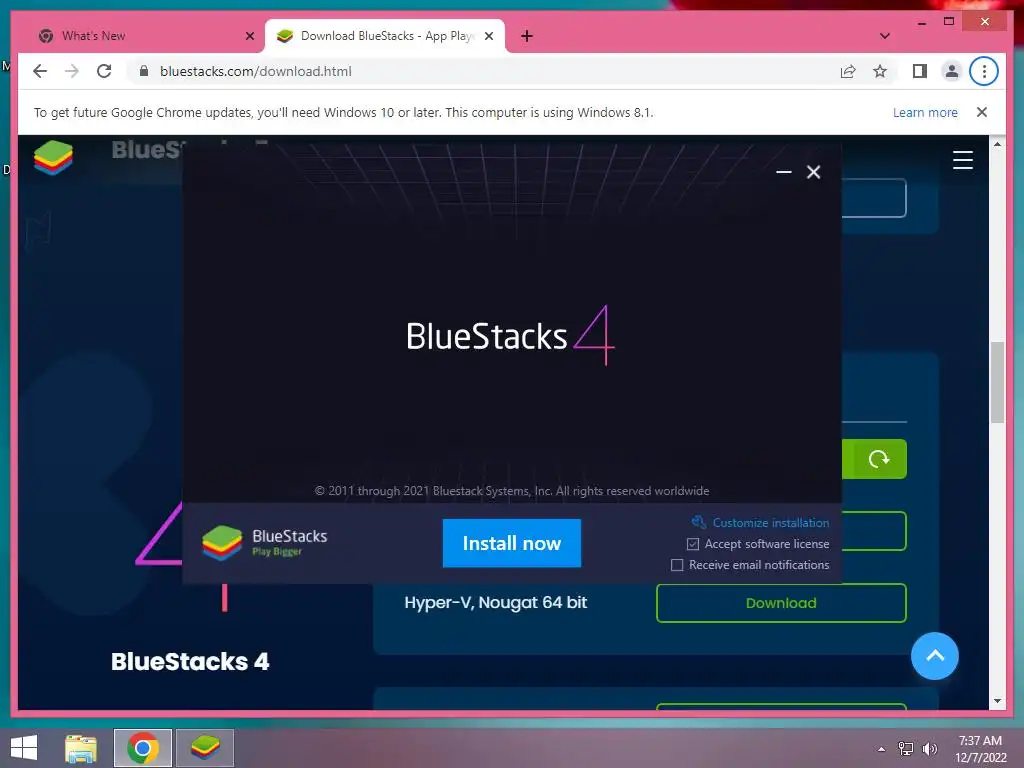
Task: Click Learn more in update notice
Action: [925, 112]
